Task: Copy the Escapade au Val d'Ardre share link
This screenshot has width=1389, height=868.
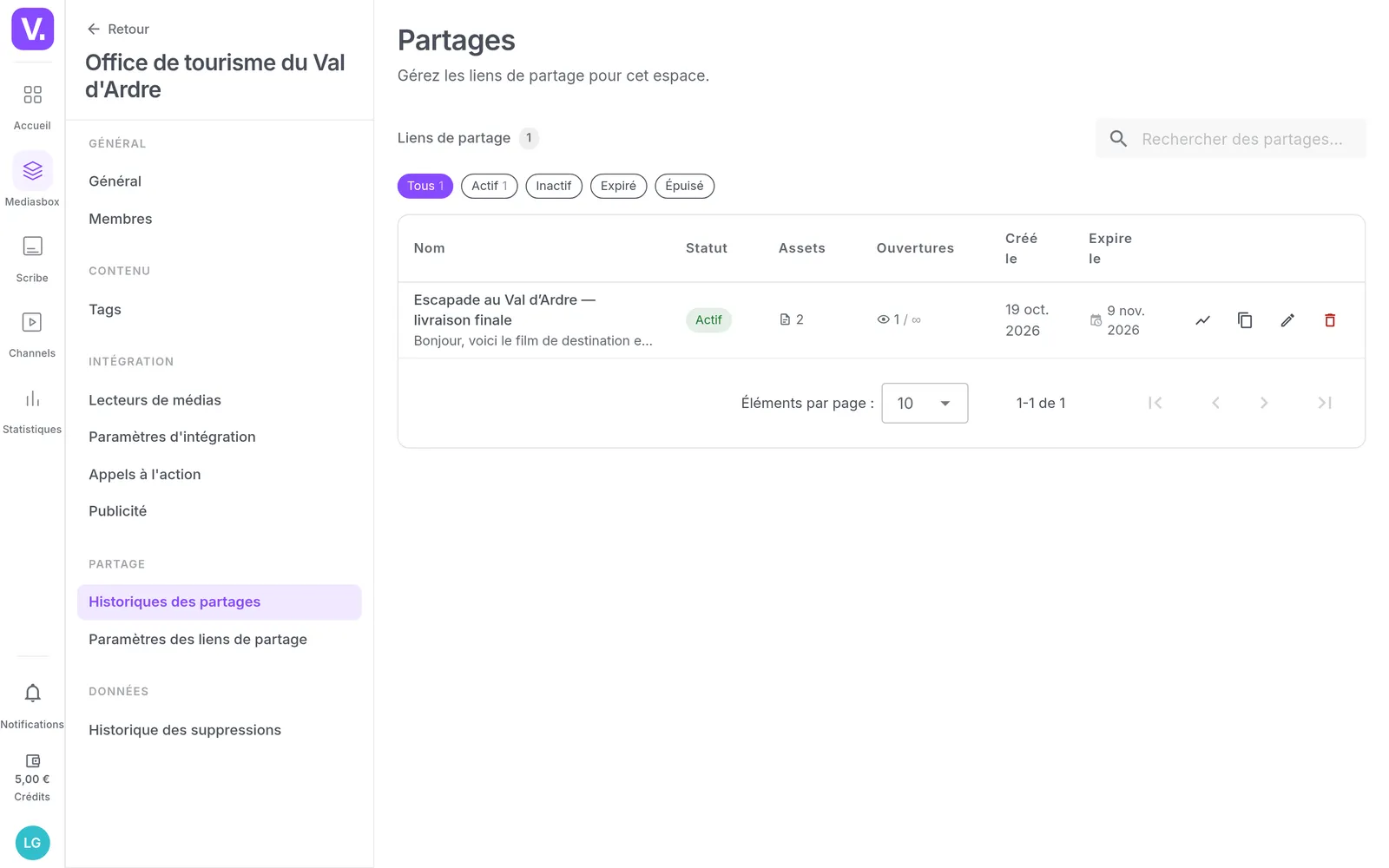Action: point(1245,320)
